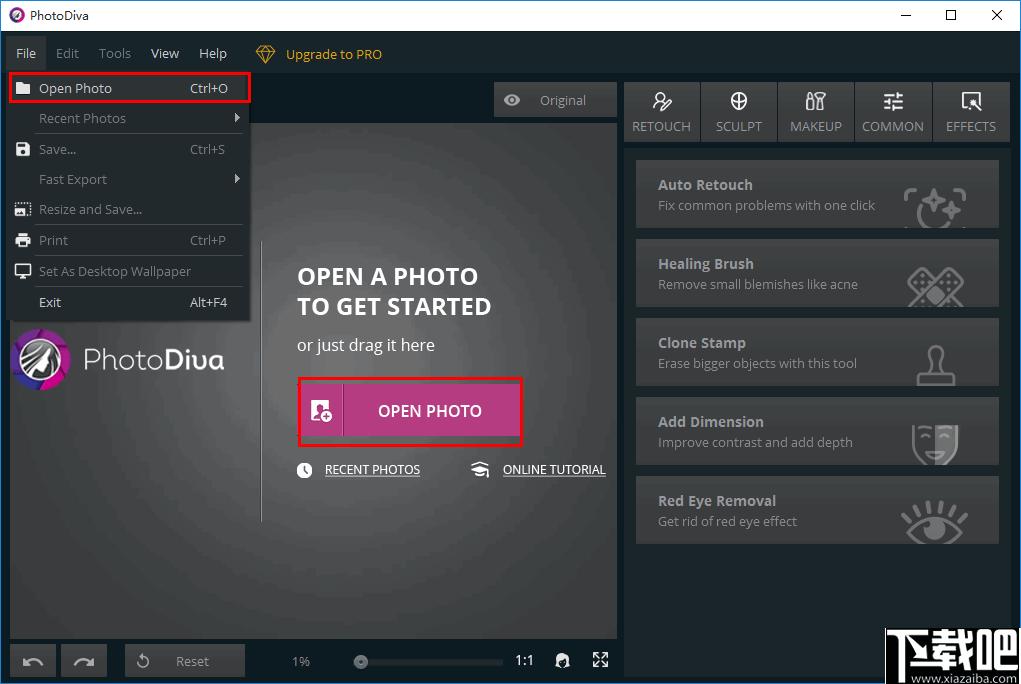
Task: Click the Upgrade to PRO link
Action: (334, 54)
